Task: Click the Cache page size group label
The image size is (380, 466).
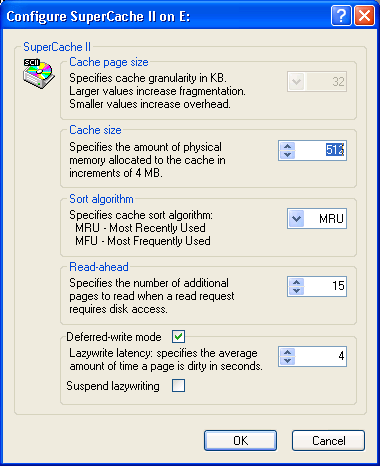Action: [109, 62]
